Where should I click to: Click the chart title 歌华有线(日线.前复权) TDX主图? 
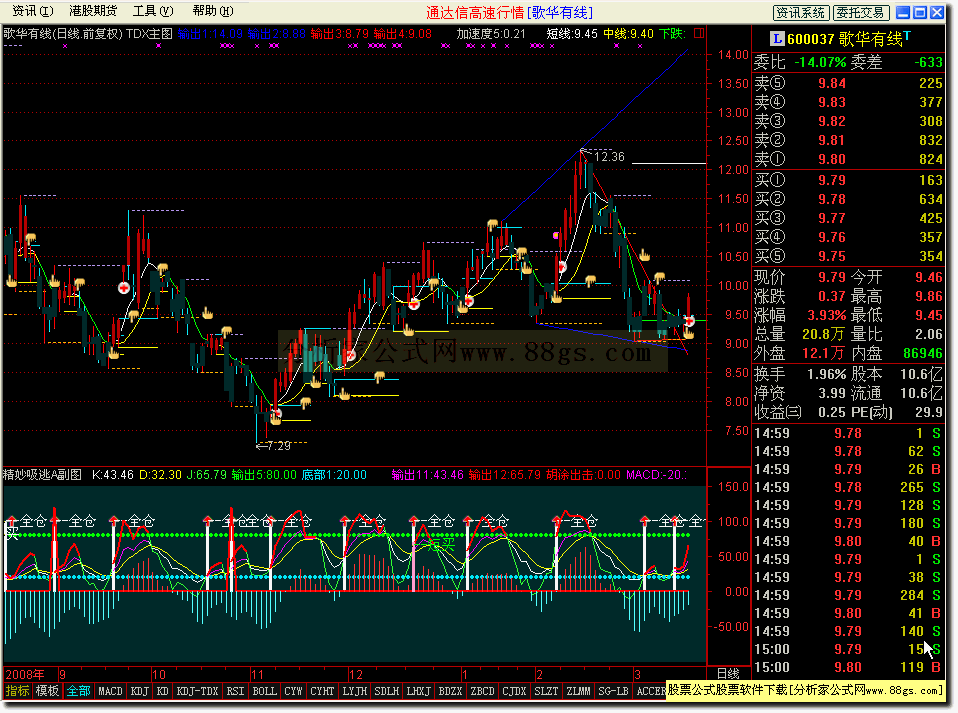(x=88, y=34)
